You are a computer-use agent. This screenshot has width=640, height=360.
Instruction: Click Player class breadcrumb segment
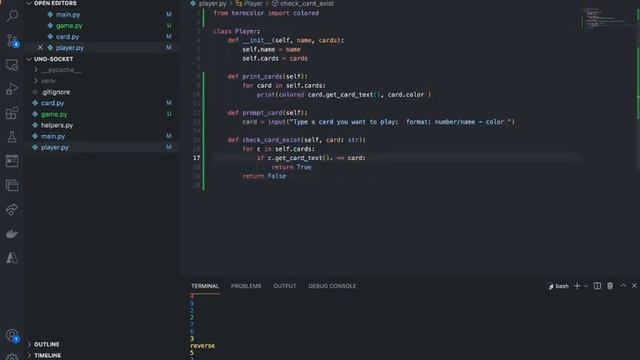[x=253, y=3]
